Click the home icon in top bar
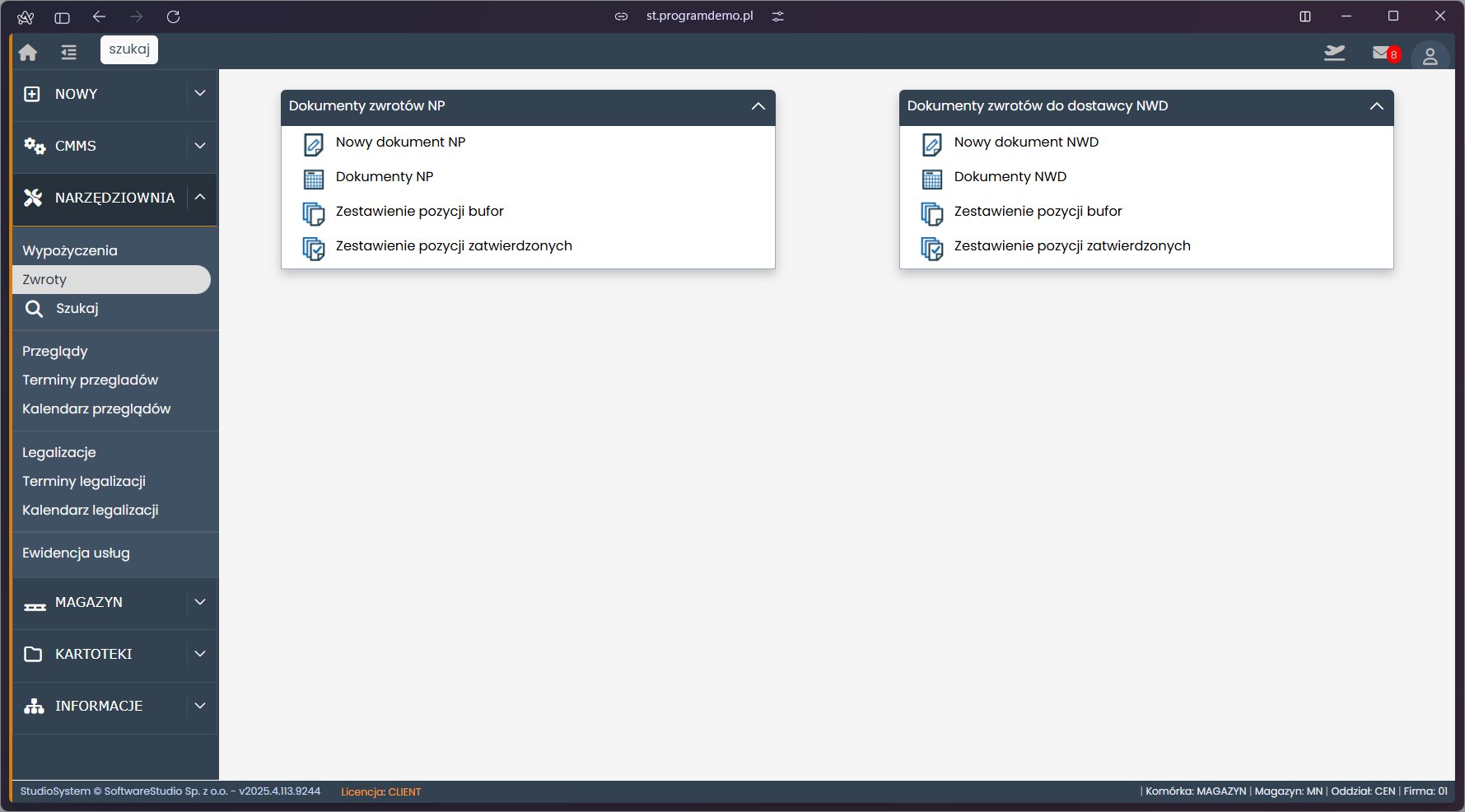The width and height of the screenshot is (1465, 812). pos(28,52)
